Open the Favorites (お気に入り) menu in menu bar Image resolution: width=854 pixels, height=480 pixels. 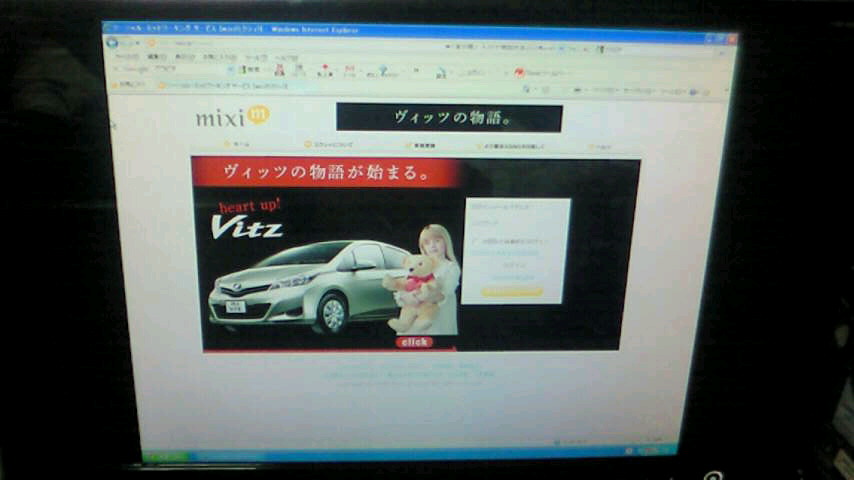[x=220, y=57]
